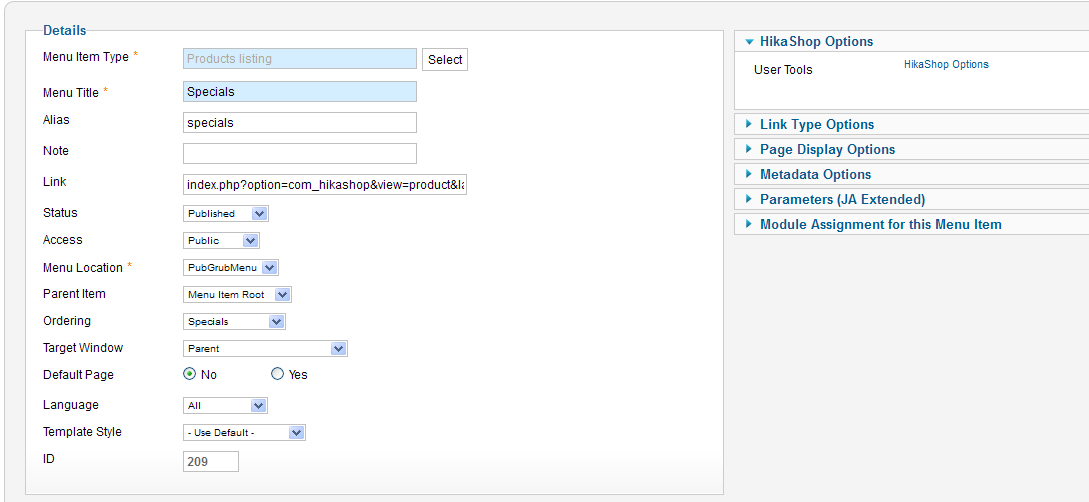Open the Ordering dropdown

click(x=235, y=322)
